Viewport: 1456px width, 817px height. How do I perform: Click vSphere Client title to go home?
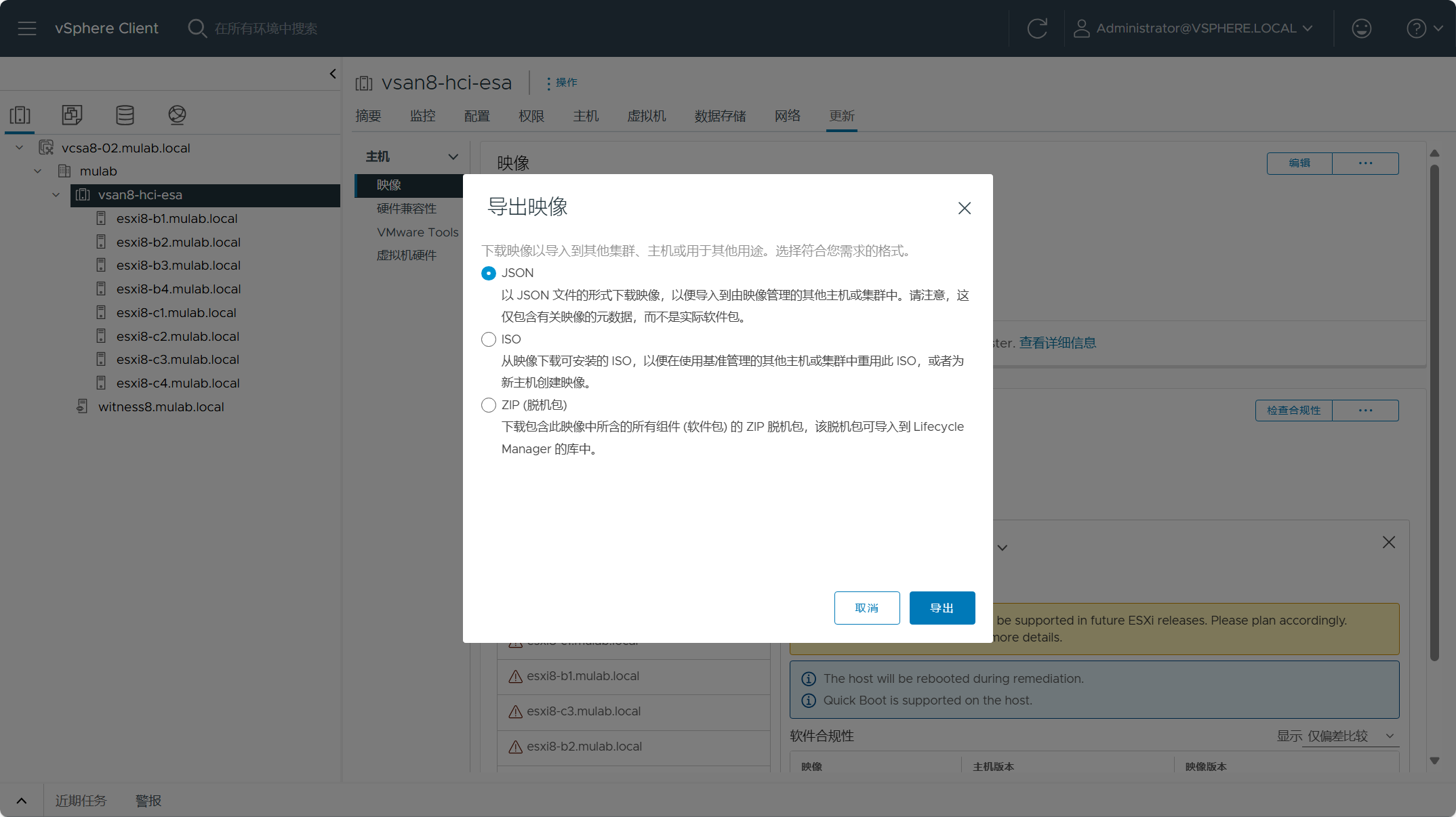point(106,28)
